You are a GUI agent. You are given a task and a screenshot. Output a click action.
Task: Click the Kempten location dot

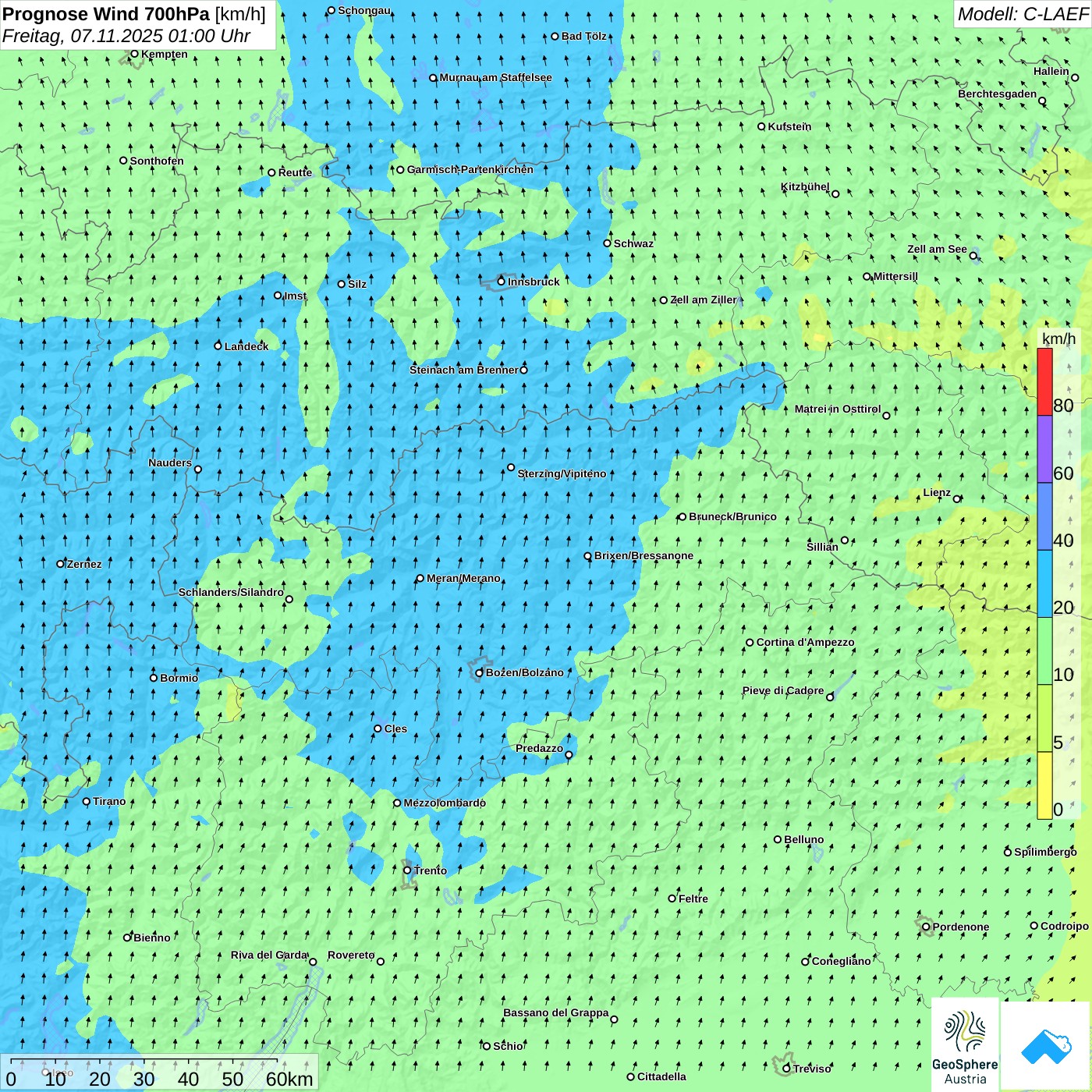pos(134,54)
